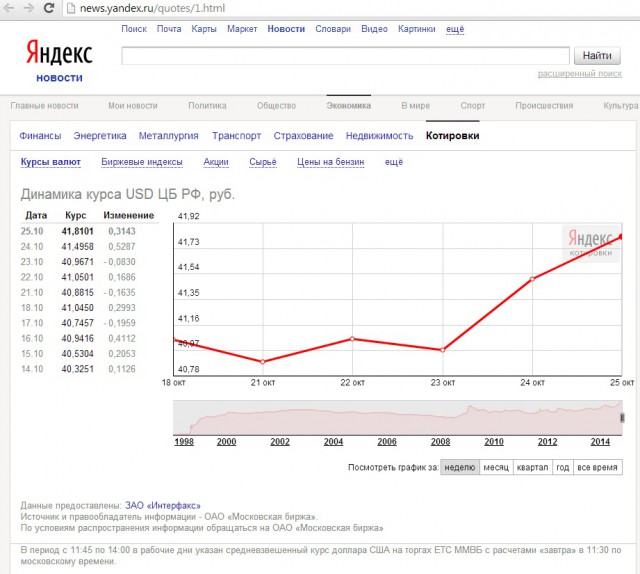This screenshot has height=574, width=640.
Task: Show chart for неделю
Action: 460,467
